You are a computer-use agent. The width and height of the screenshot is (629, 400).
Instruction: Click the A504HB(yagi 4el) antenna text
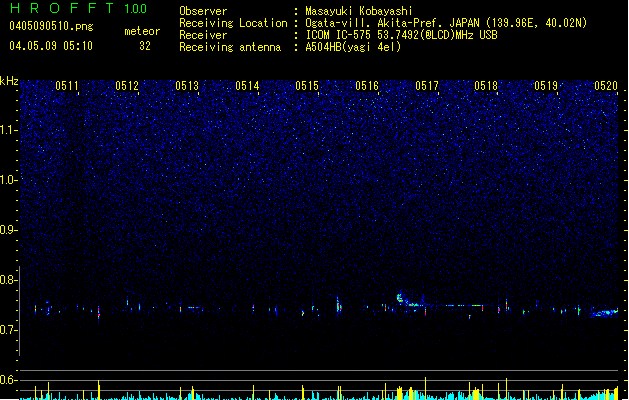tap(353, 47)
